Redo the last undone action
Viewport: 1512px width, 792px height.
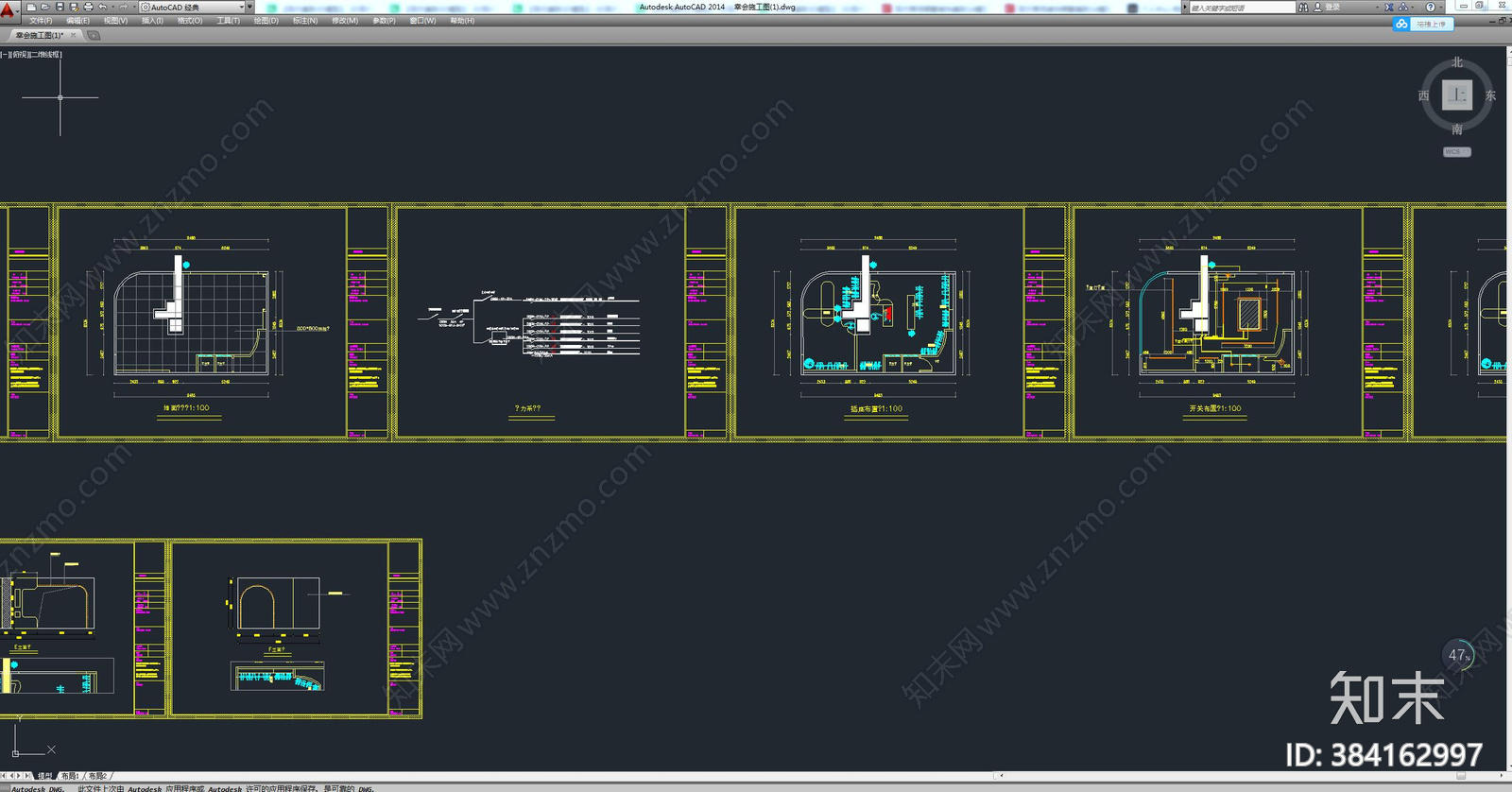tap(123, 7)
